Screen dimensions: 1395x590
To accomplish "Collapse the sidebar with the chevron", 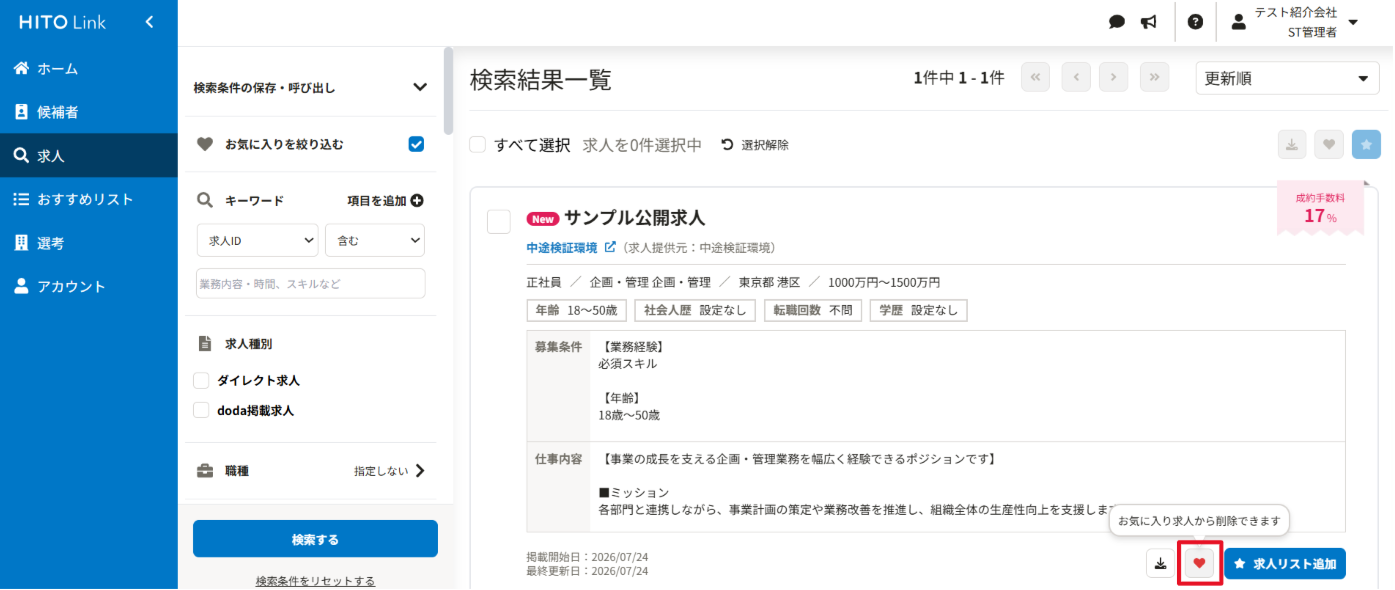I will 150,22.
